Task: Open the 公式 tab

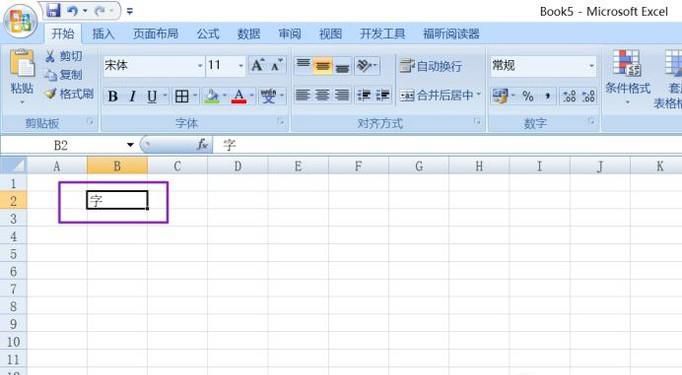Action: coord(207,33)
